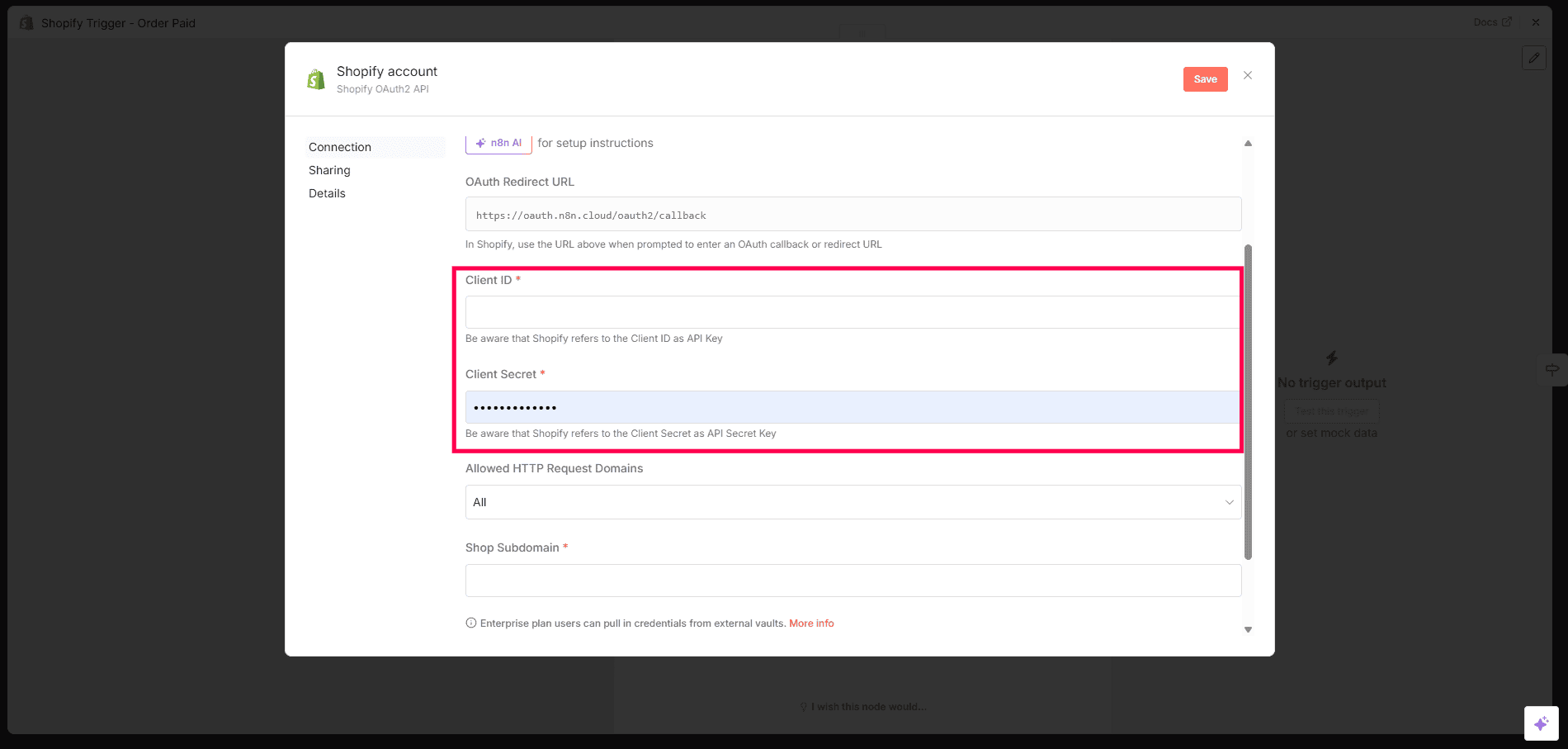This screenshot has width=1568, height=749.
Task: Click the scroll down arrow in modal
Action: coord(1248,630)
